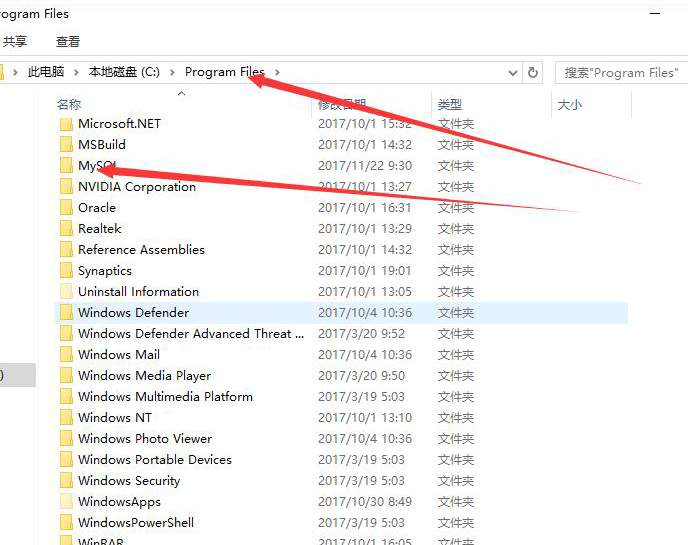
Task: Click the Oracle folder icon
Action: click(x=66, y=208)
